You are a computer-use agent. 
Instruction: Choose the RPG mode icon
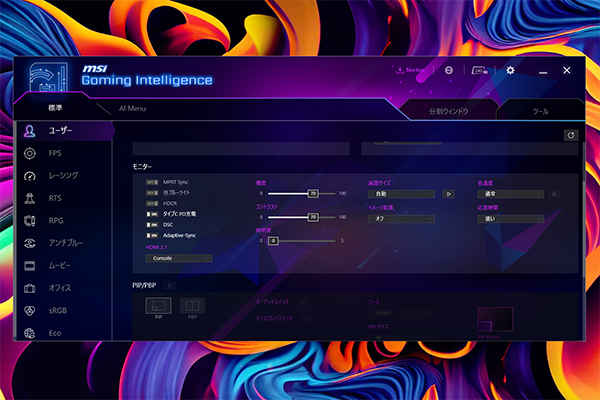(30, 220)
